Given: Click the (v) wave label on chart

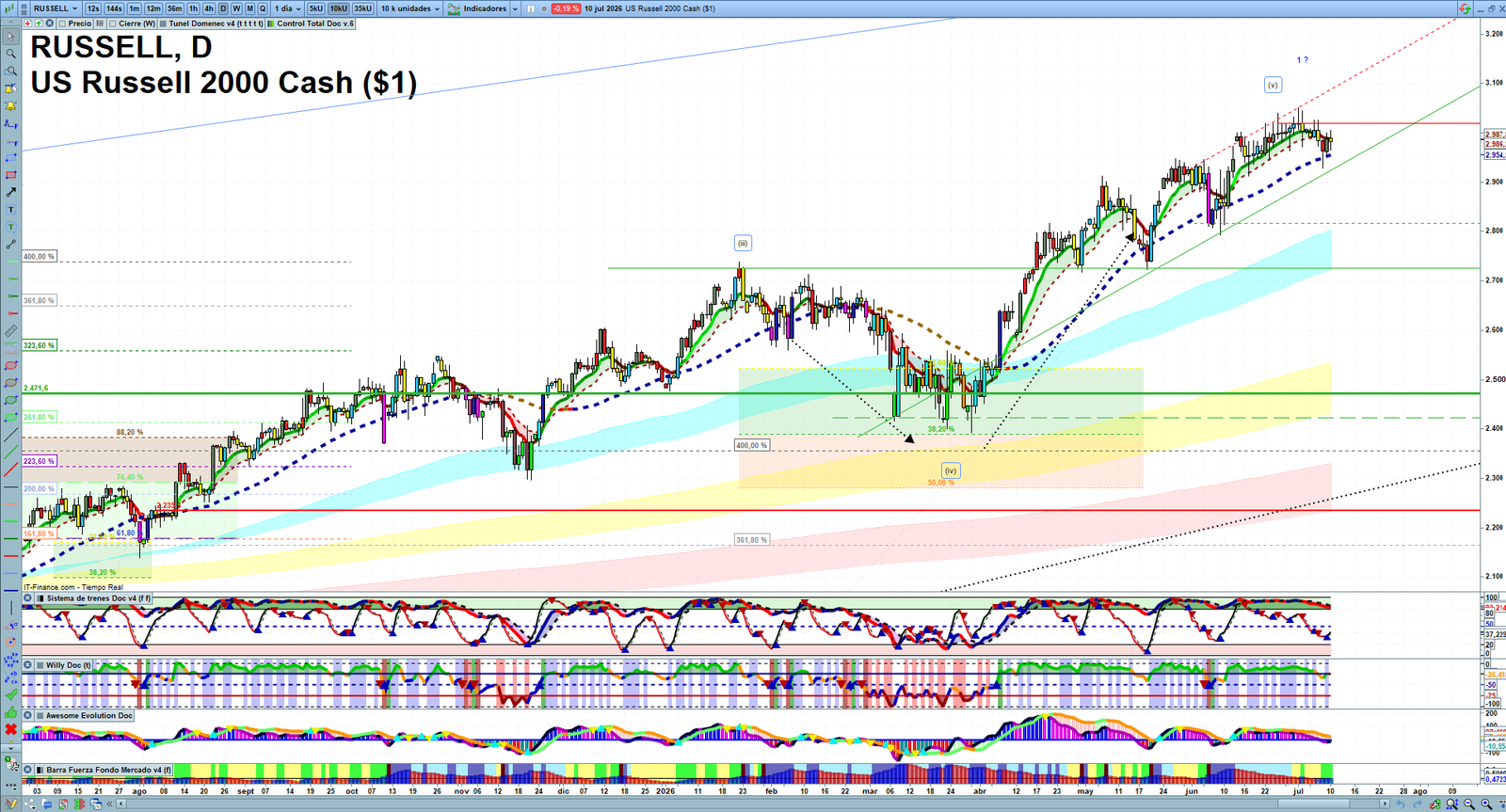Looking at the screenshot, I should [x=1273, y=85].
